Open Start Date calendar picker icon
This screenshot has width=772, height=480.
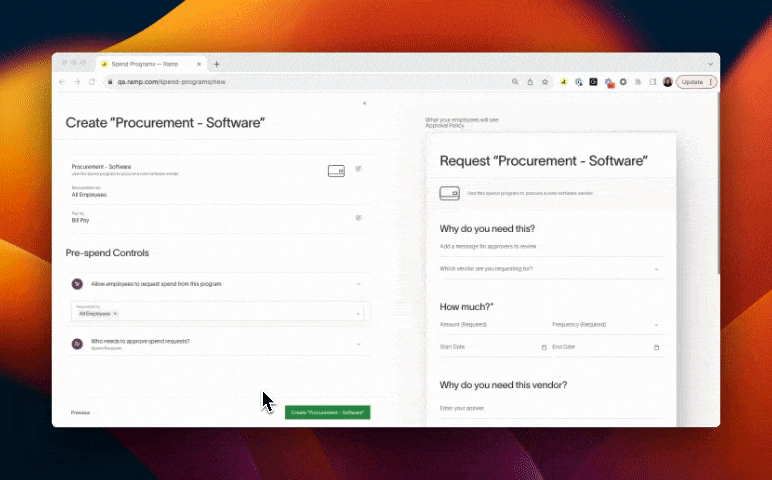tap(544, 347)
